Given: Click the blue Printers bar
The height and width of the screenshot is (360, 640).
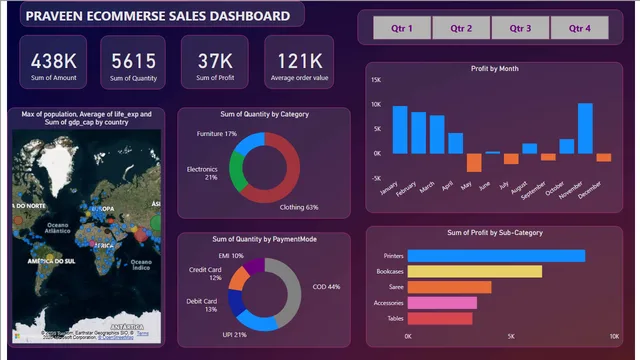Looking at the screenshot, I should (x=496, y=256).
